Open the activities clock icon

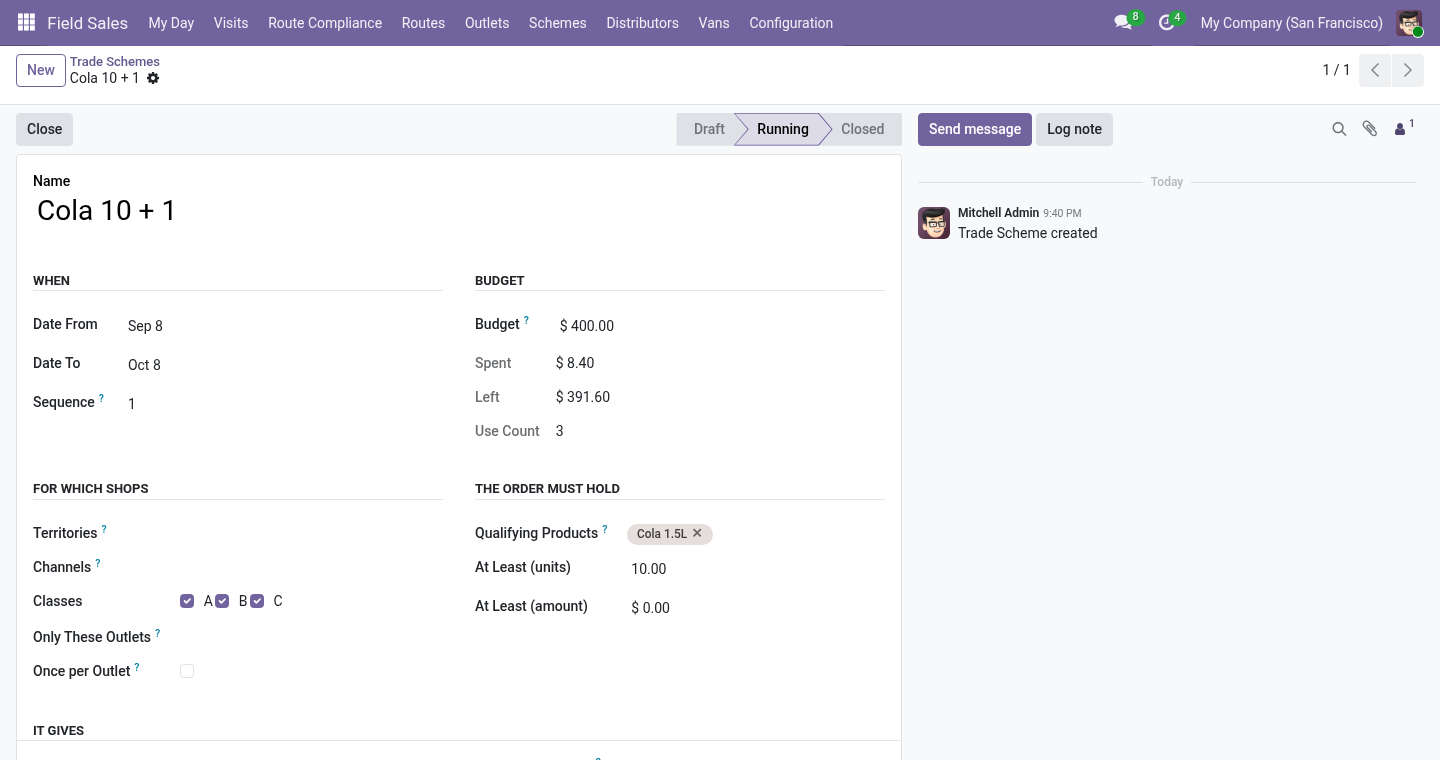1168,22
